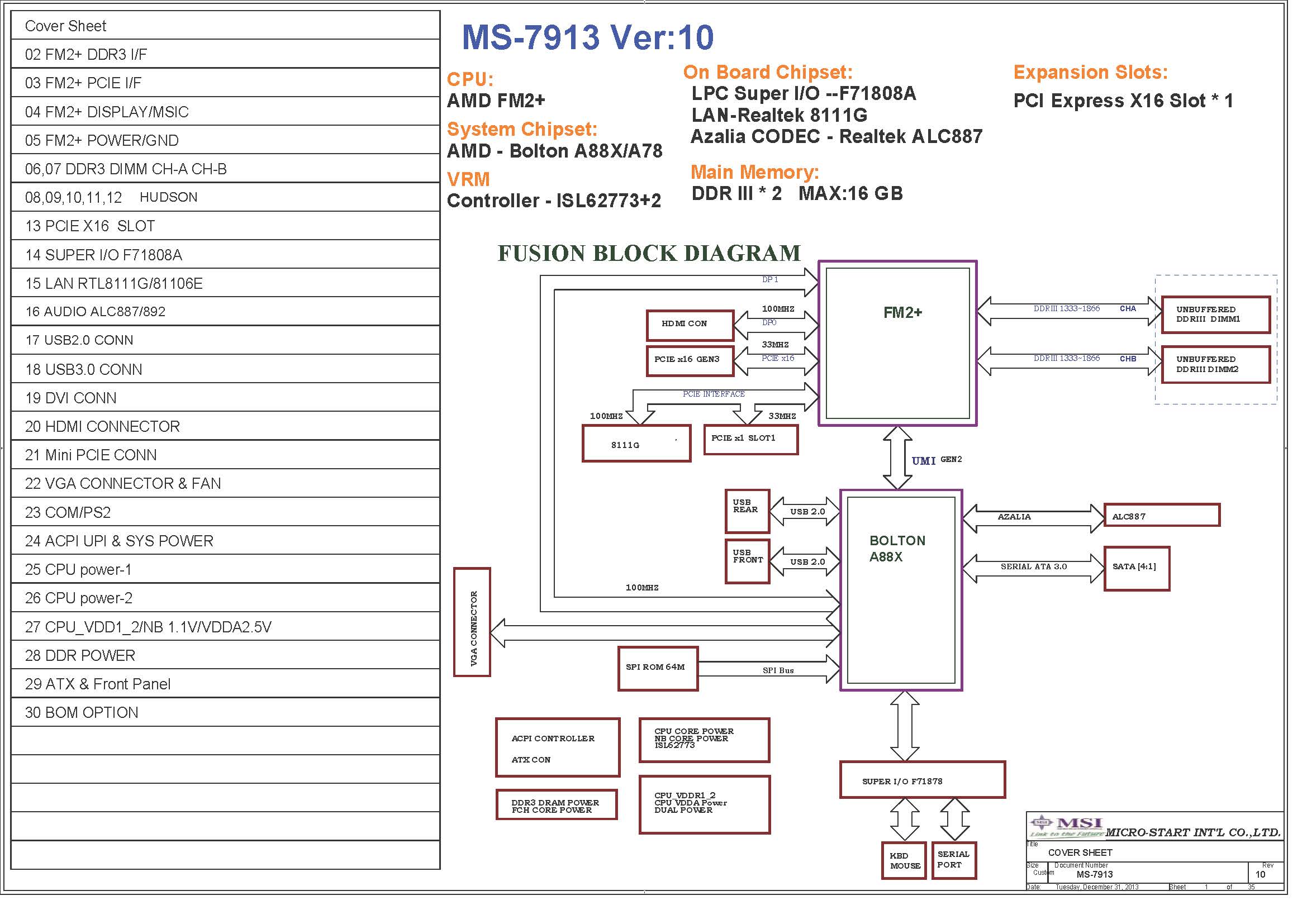
Task: Click the "USB REAR" diagram block
Action: click(x=748, y=511)
